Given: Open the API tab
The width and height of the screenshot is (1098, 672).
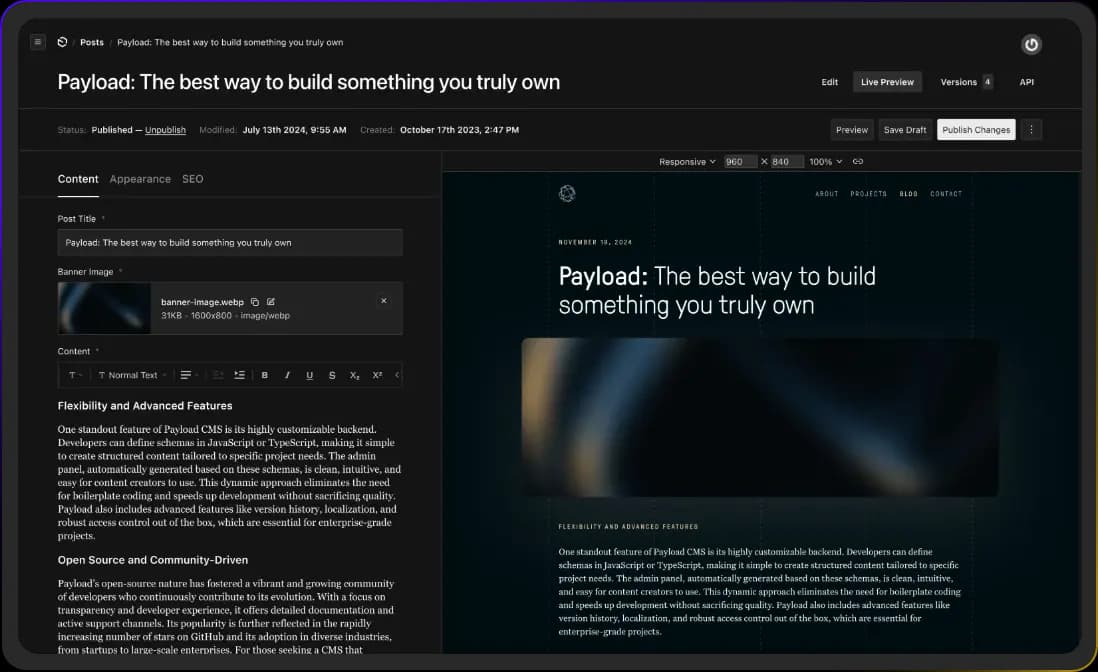Looking at the screenshot, I should click(1027, 82).
